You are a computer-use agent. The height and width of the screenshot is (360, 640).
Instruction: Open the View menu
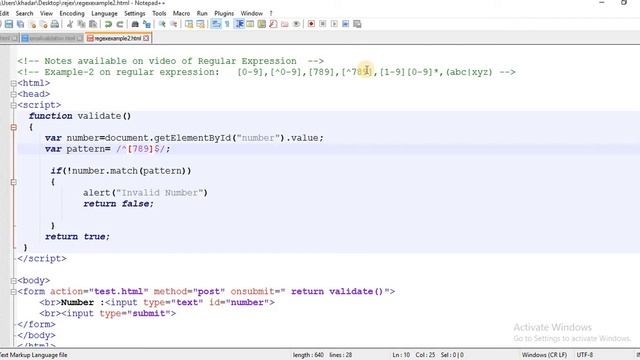click(x=46, y=13)
